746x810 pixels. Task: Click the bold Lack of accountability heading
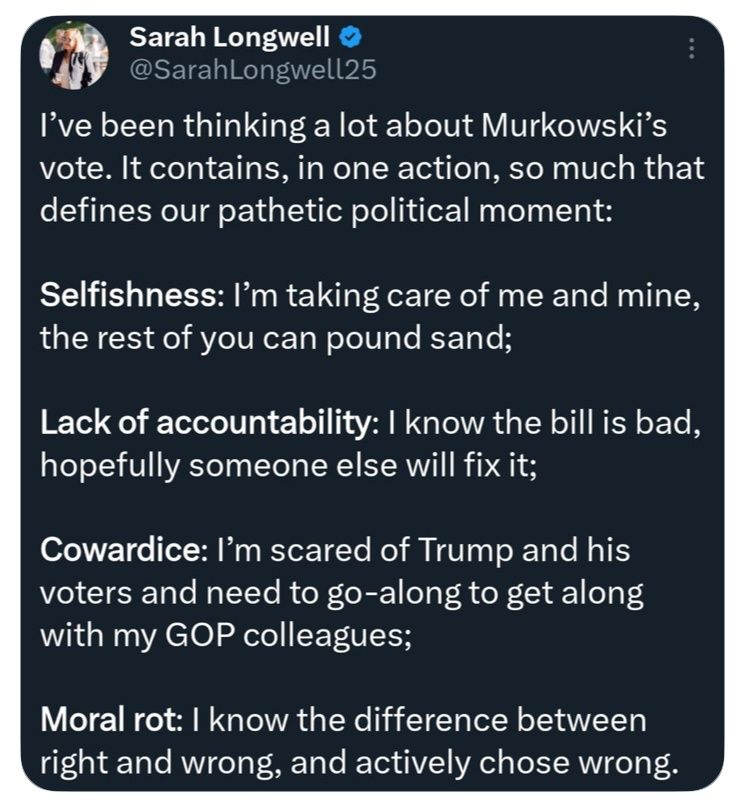pos(203,423)
